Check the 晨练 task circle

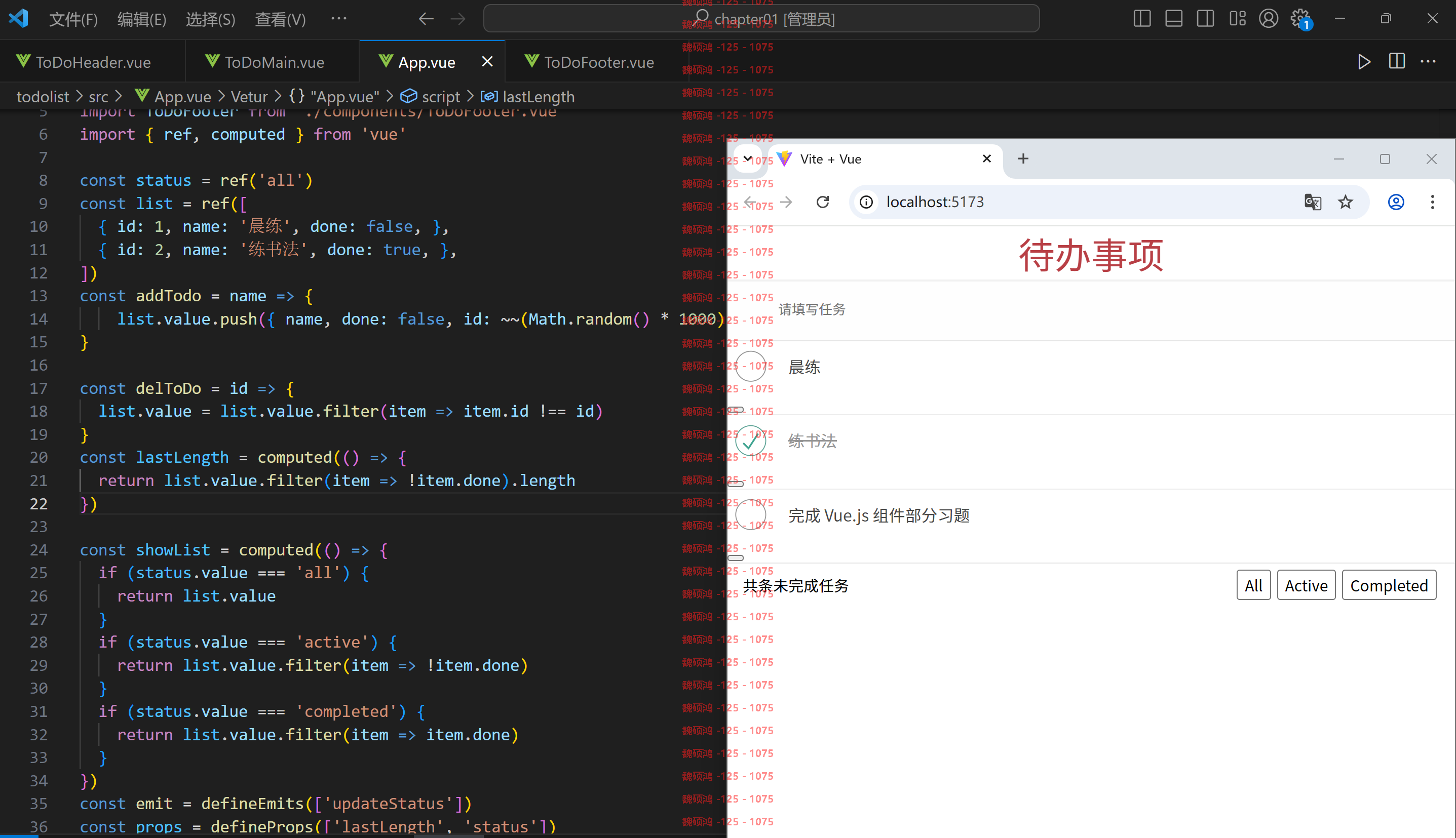click(x=751, y=367)
